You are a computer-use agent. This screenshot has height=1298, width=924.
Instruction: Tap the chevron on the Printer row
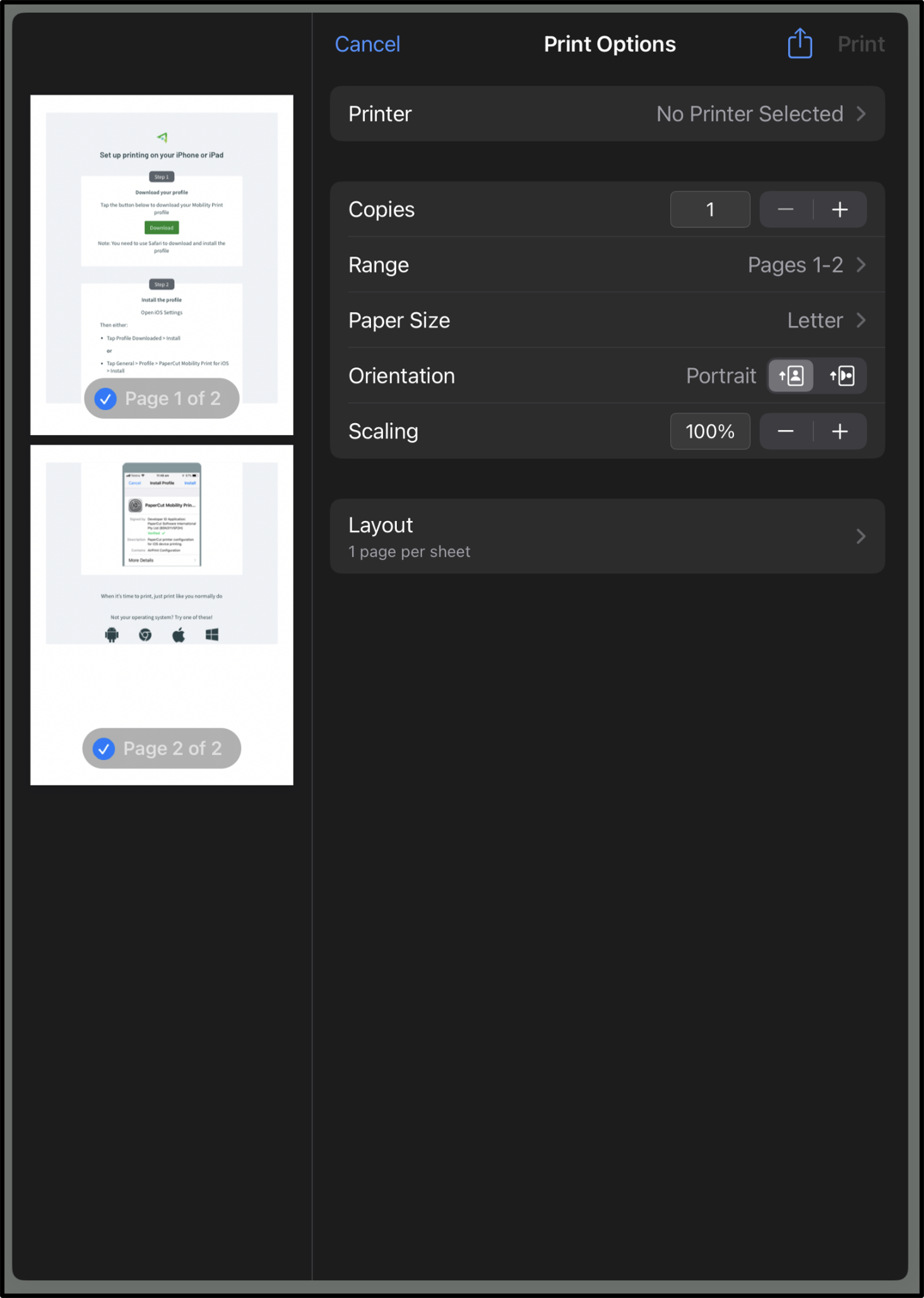(861, 114)
